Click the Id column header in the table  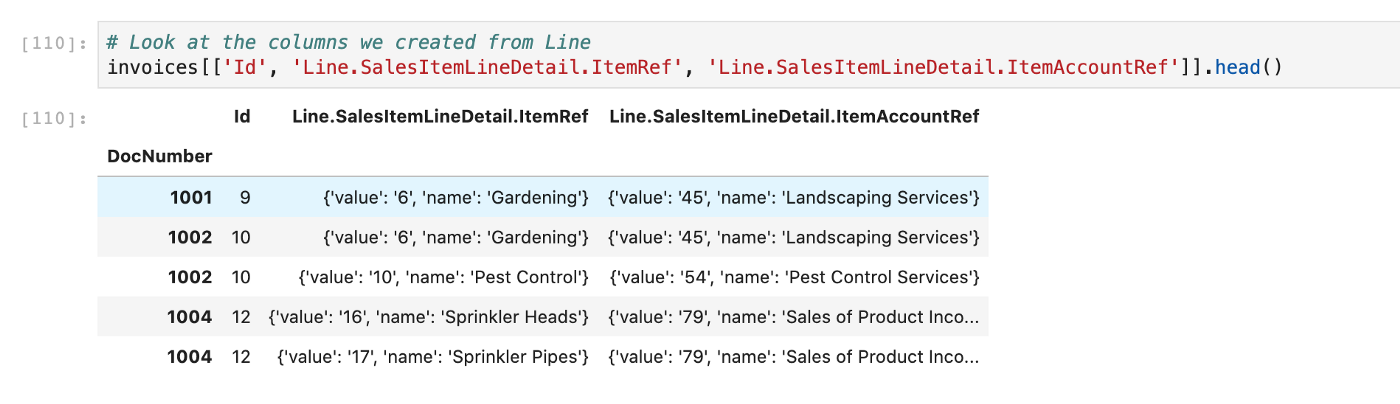242,117
